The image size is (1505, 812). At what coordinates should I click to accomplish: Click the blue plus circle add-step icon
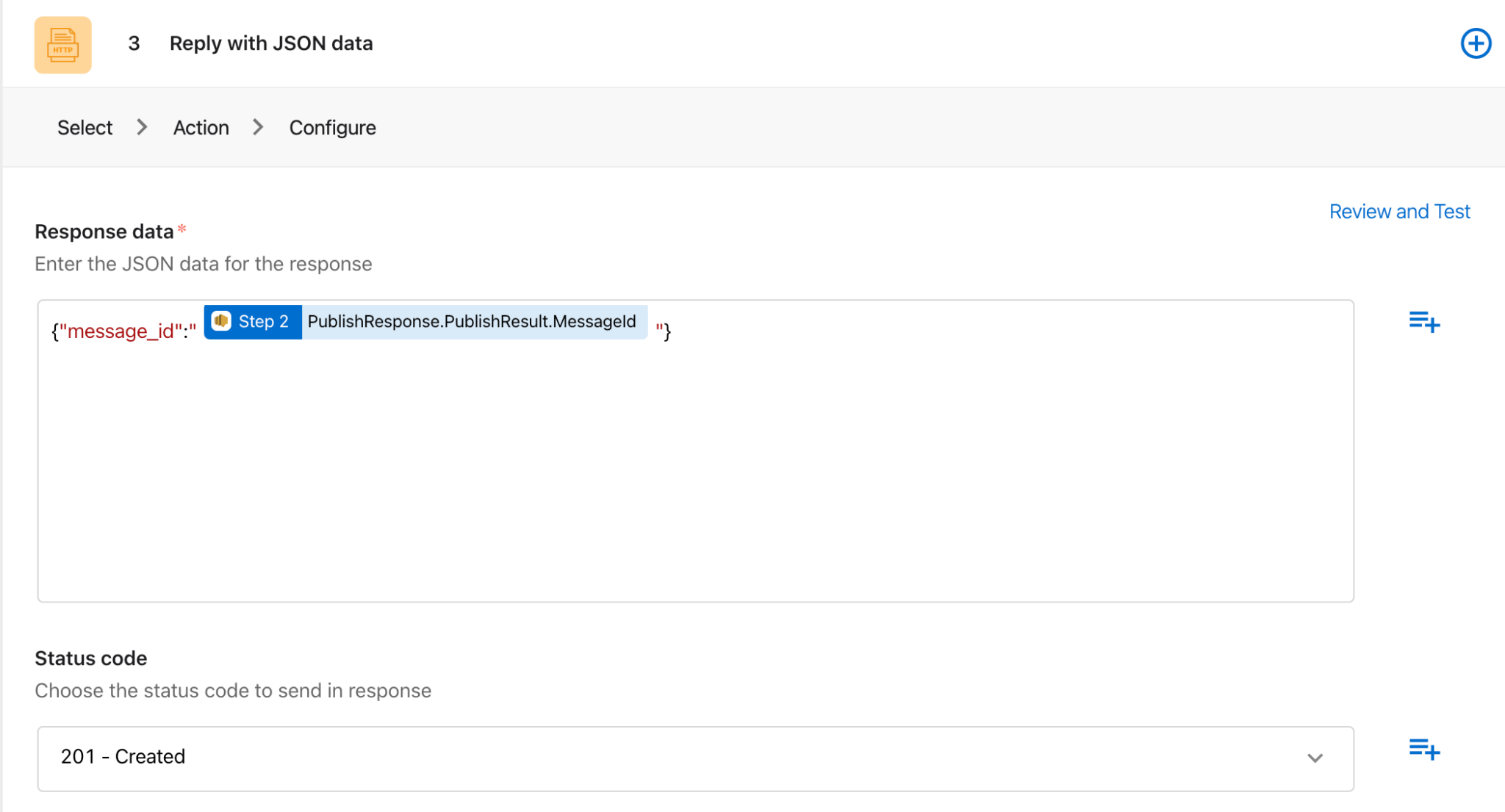(1475, 43)
